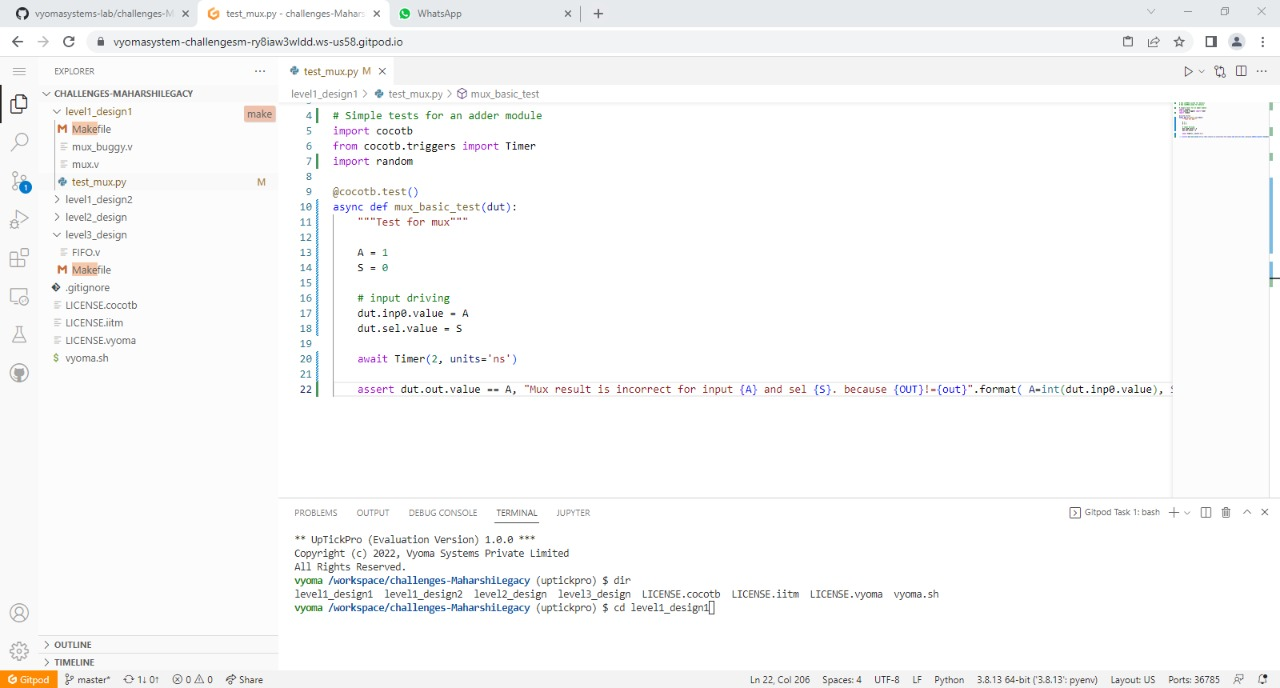Open the Accounts icon
Screen dimensions: 1280x688
click(x=19, y=613)
